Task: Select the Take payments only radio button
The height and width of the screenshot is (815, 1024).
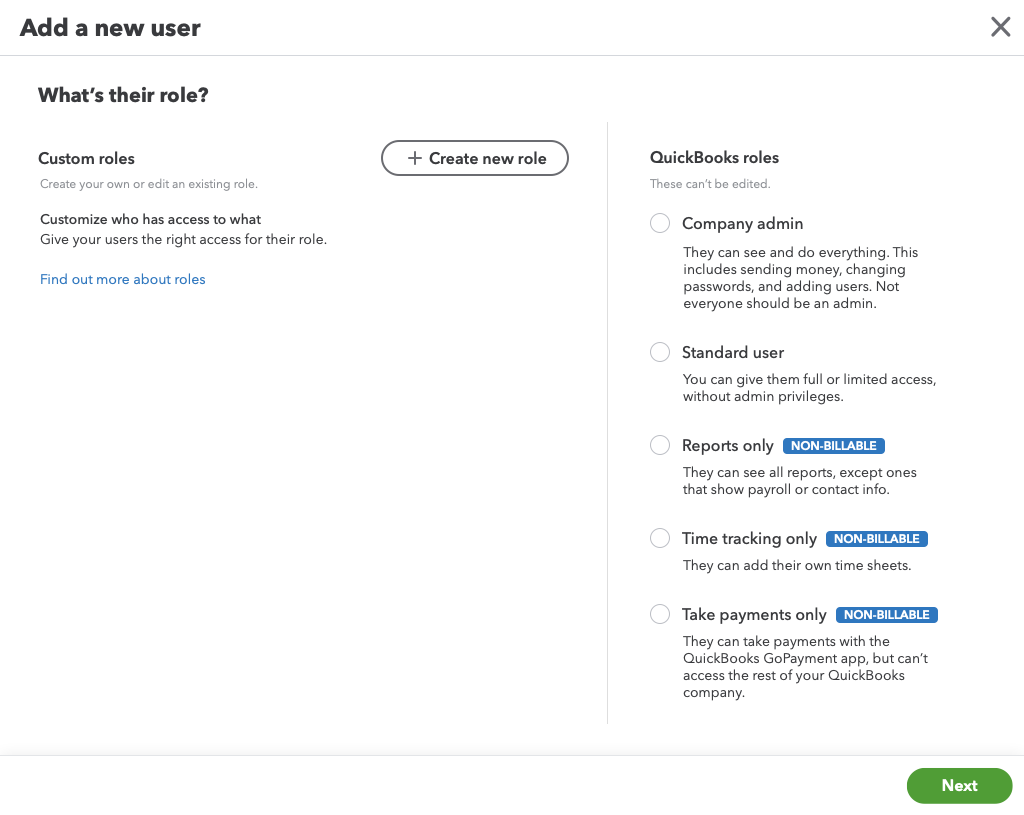Action: [x=660, y=614]
